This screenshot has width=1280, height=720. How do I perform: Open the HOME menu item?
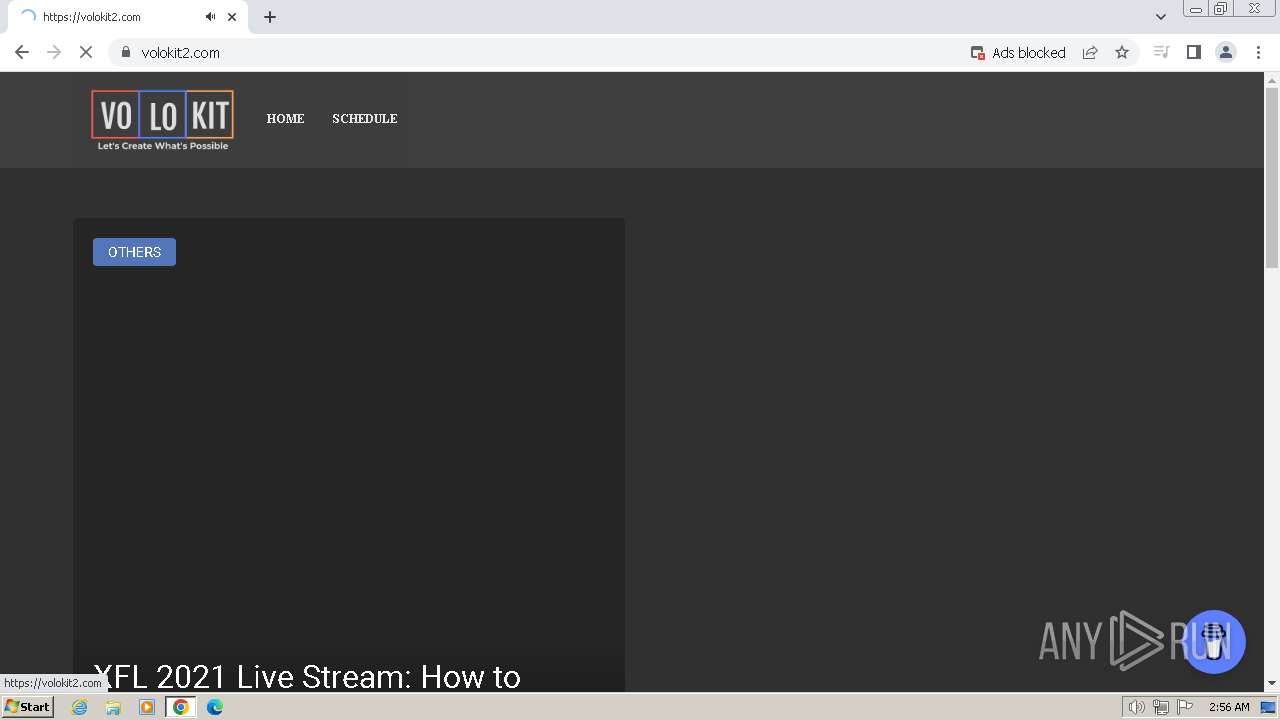pyautogui.click(x=285, y=118)
